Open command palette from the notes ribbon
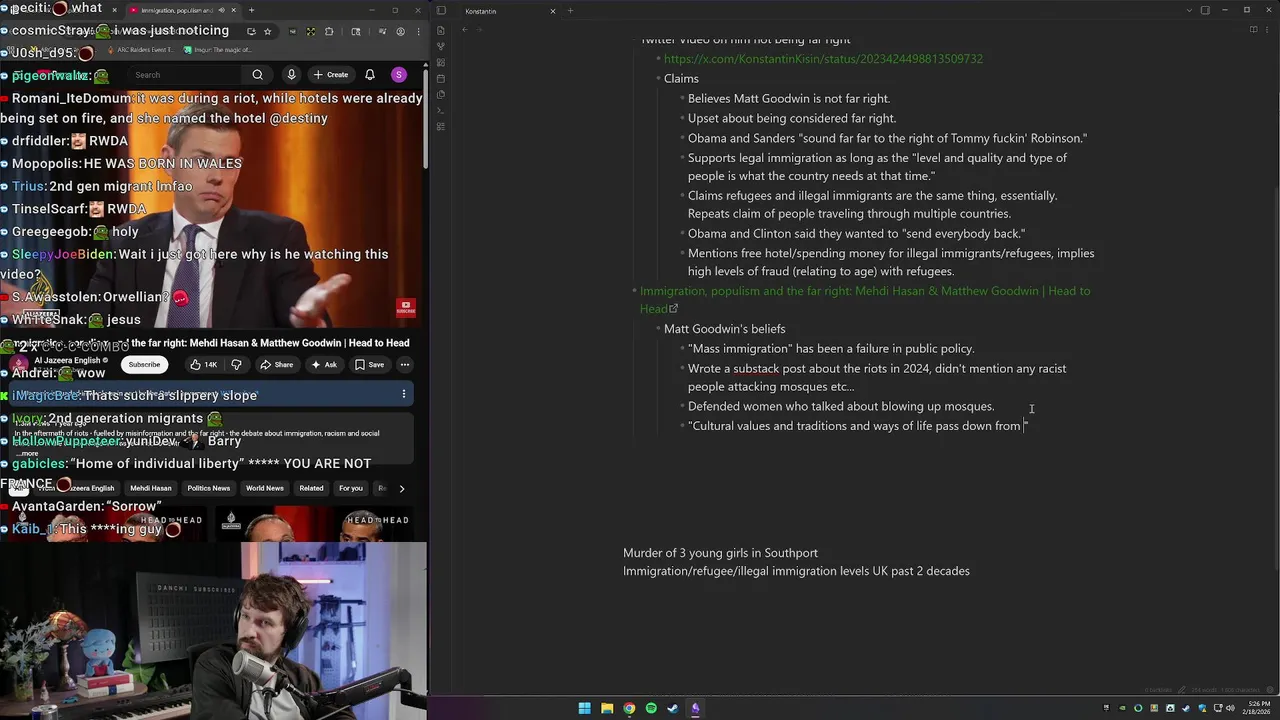1280x720 pixels. [441, 110]
